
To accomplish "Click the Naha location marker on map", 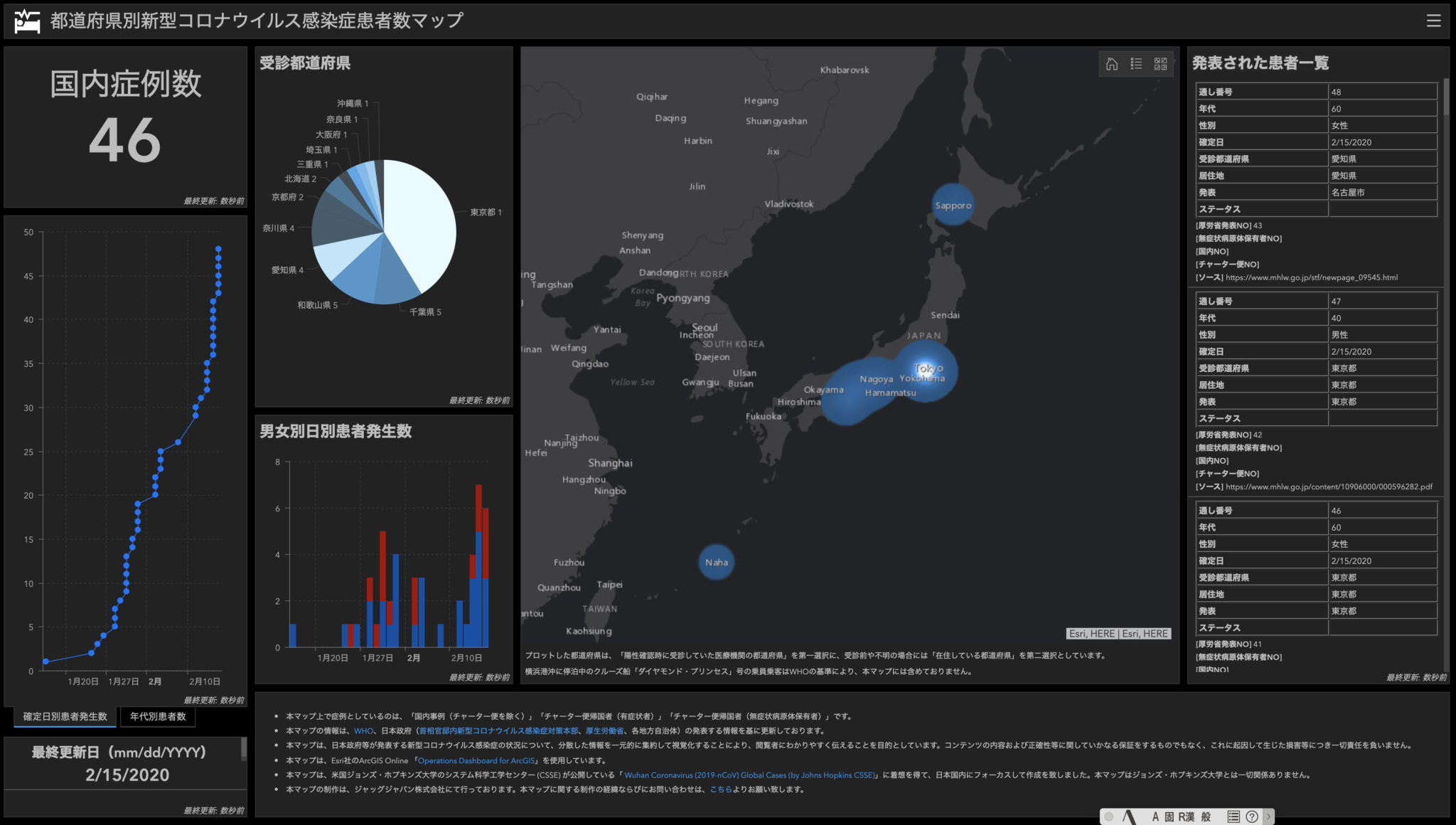I will coord(716,562).
